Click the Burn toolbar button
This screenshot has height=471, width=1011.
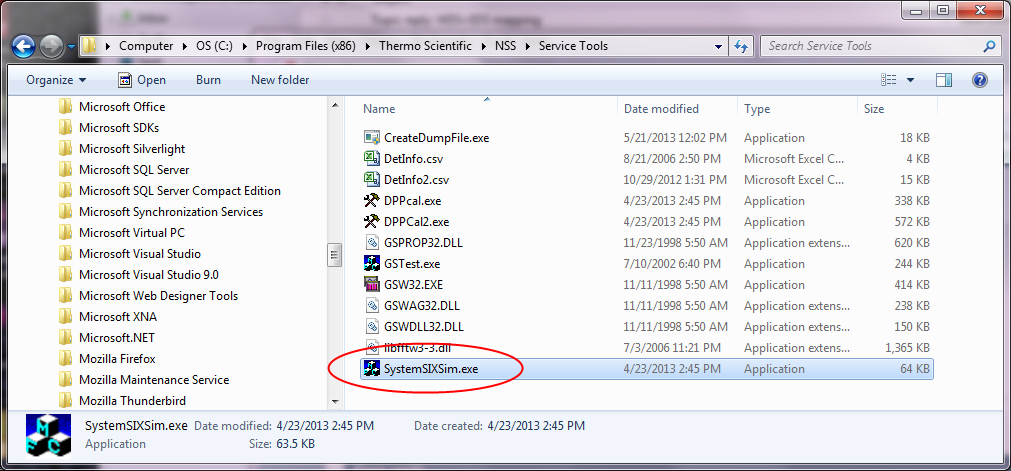pos(208,80)
